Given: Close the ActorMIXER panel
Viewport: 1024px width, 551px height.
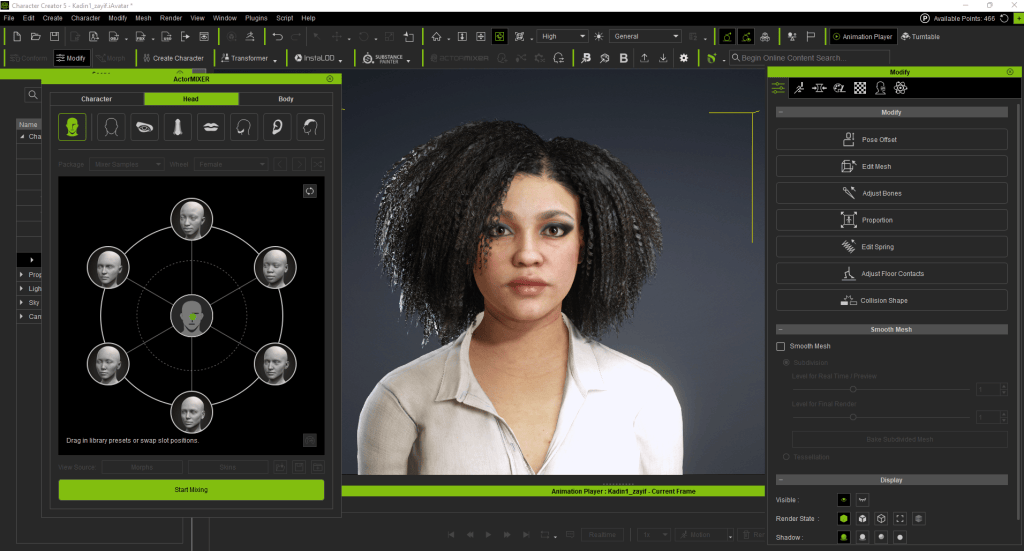Looking at the screenshot, I should point(330,79).
